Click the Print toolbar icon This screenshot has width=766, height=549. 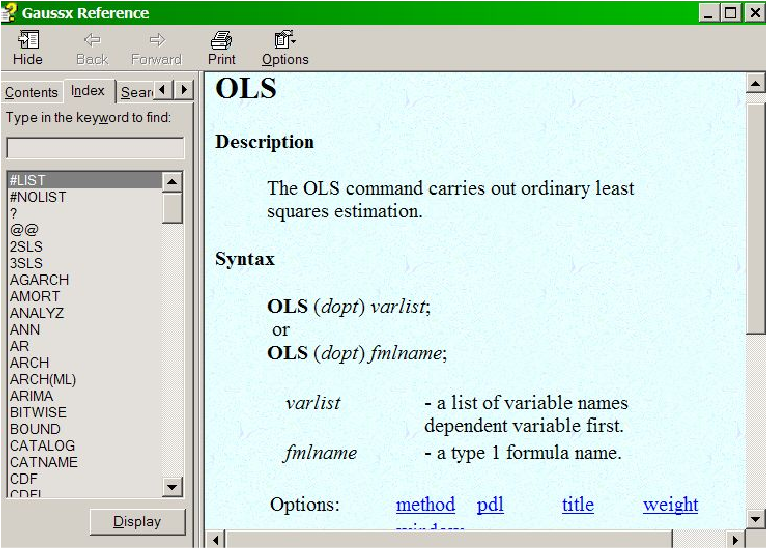[x=221, y=48]
